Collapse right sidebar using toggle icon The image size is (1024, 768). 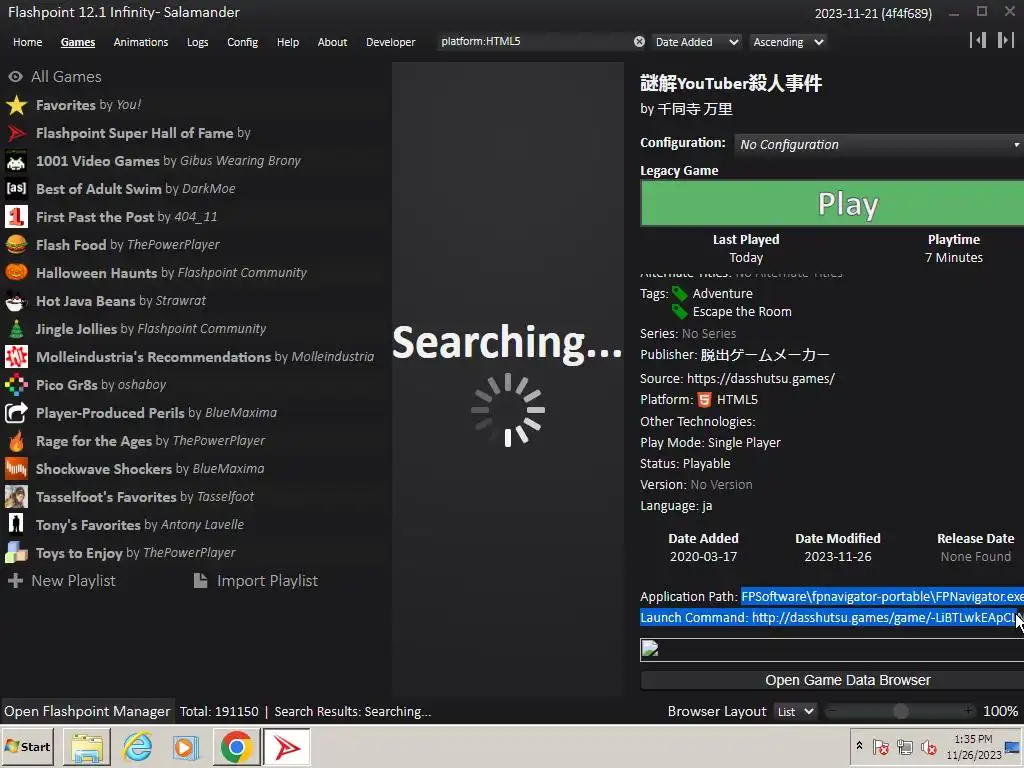[x=1006, y=40]
